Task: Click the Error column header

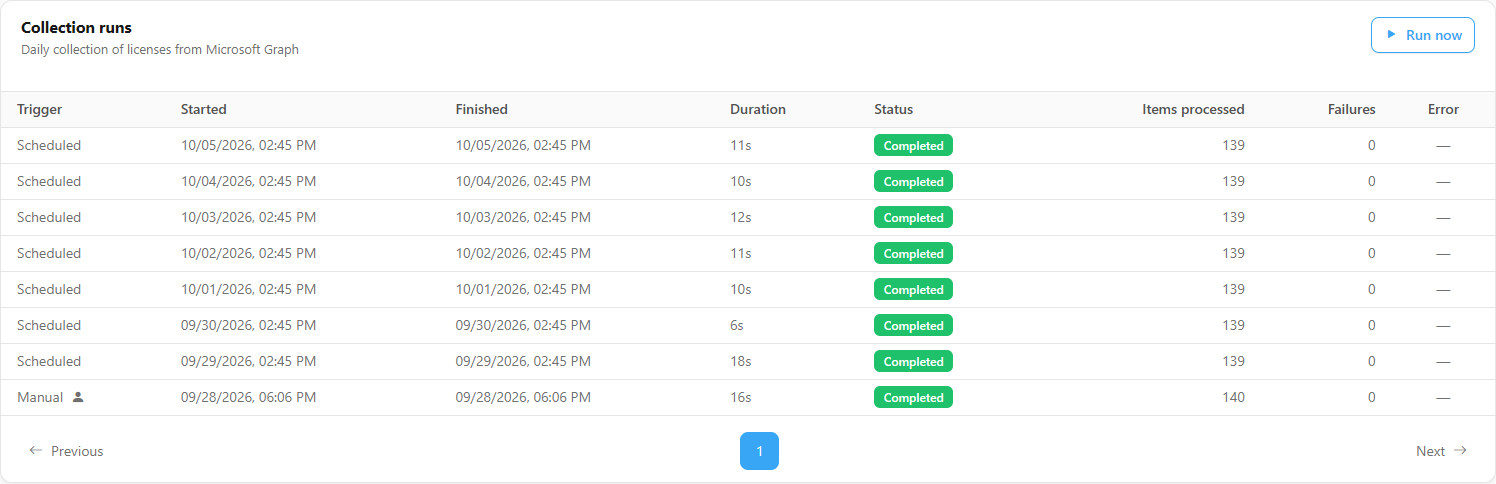Action: point(1443,110)
